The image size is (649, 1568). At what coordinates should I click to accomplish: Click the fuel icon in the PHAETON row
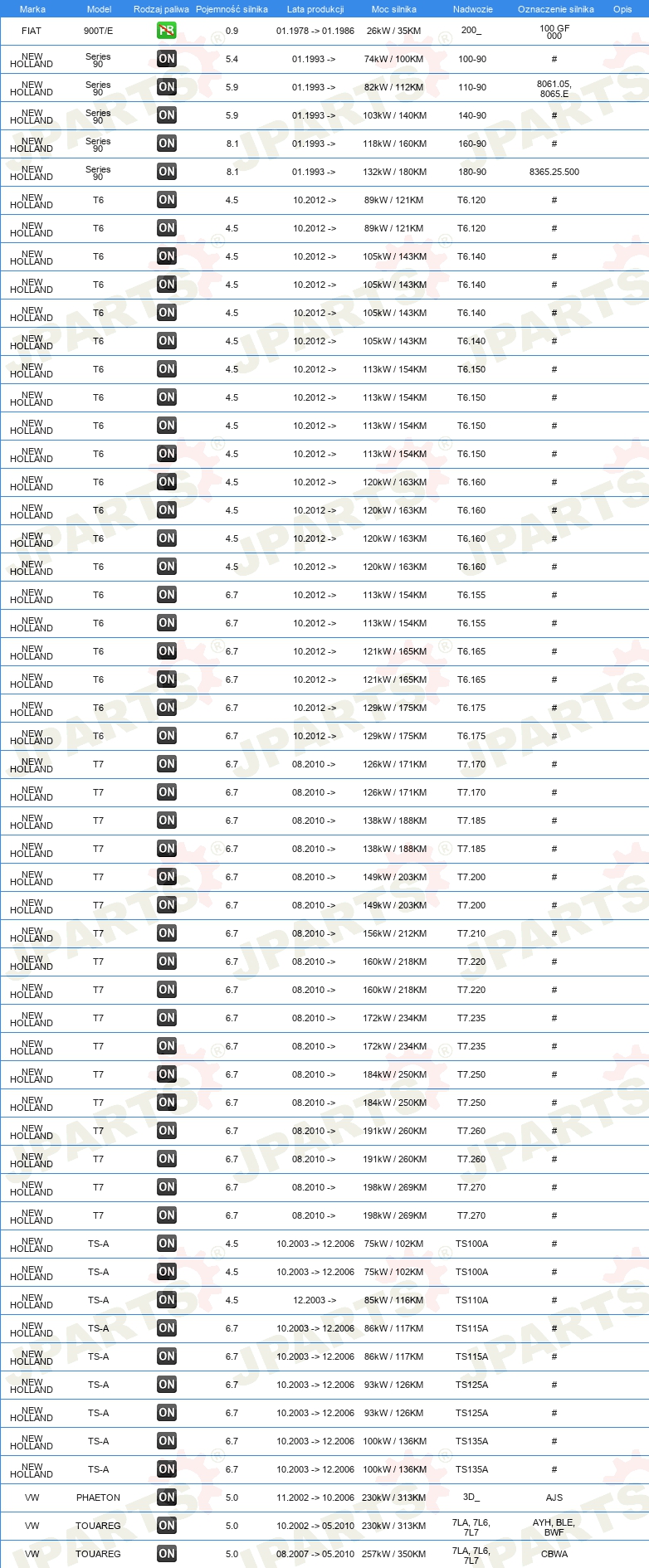pyautogui.click(x=167, y=1497)
